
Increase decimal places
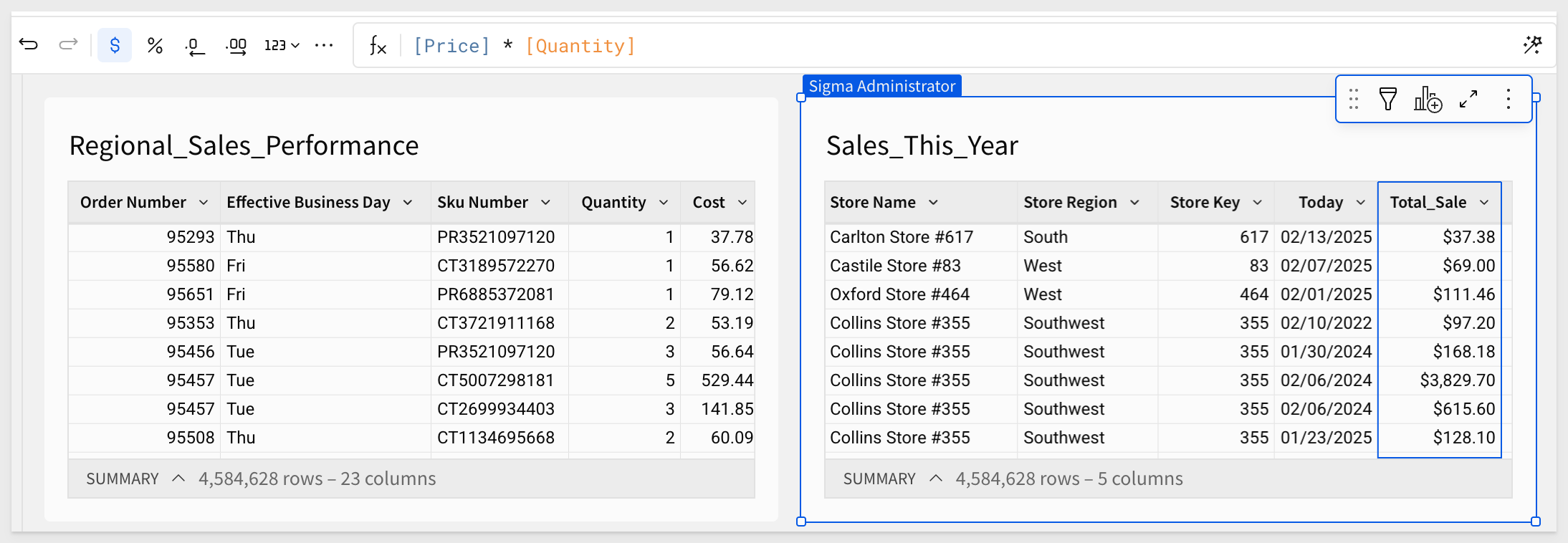point(236,47)
